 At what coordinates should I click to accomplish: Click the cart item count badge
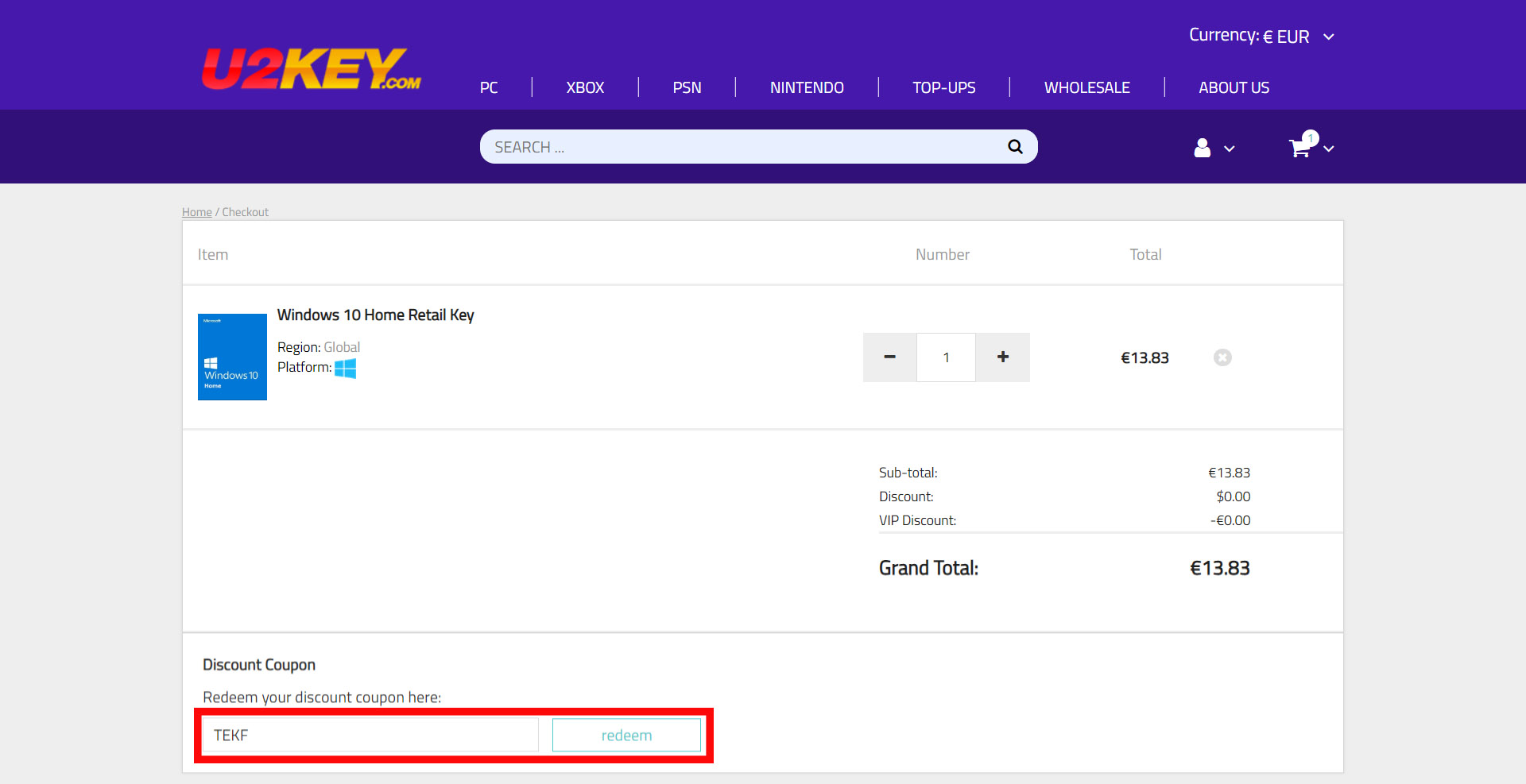(x=1311, y=138)
